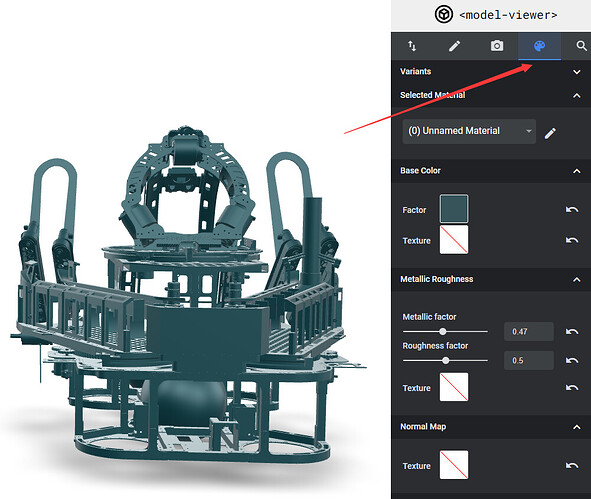Open the magnifier inspector tab
Screen dimensions: 591x499
[x=581, y=46]
